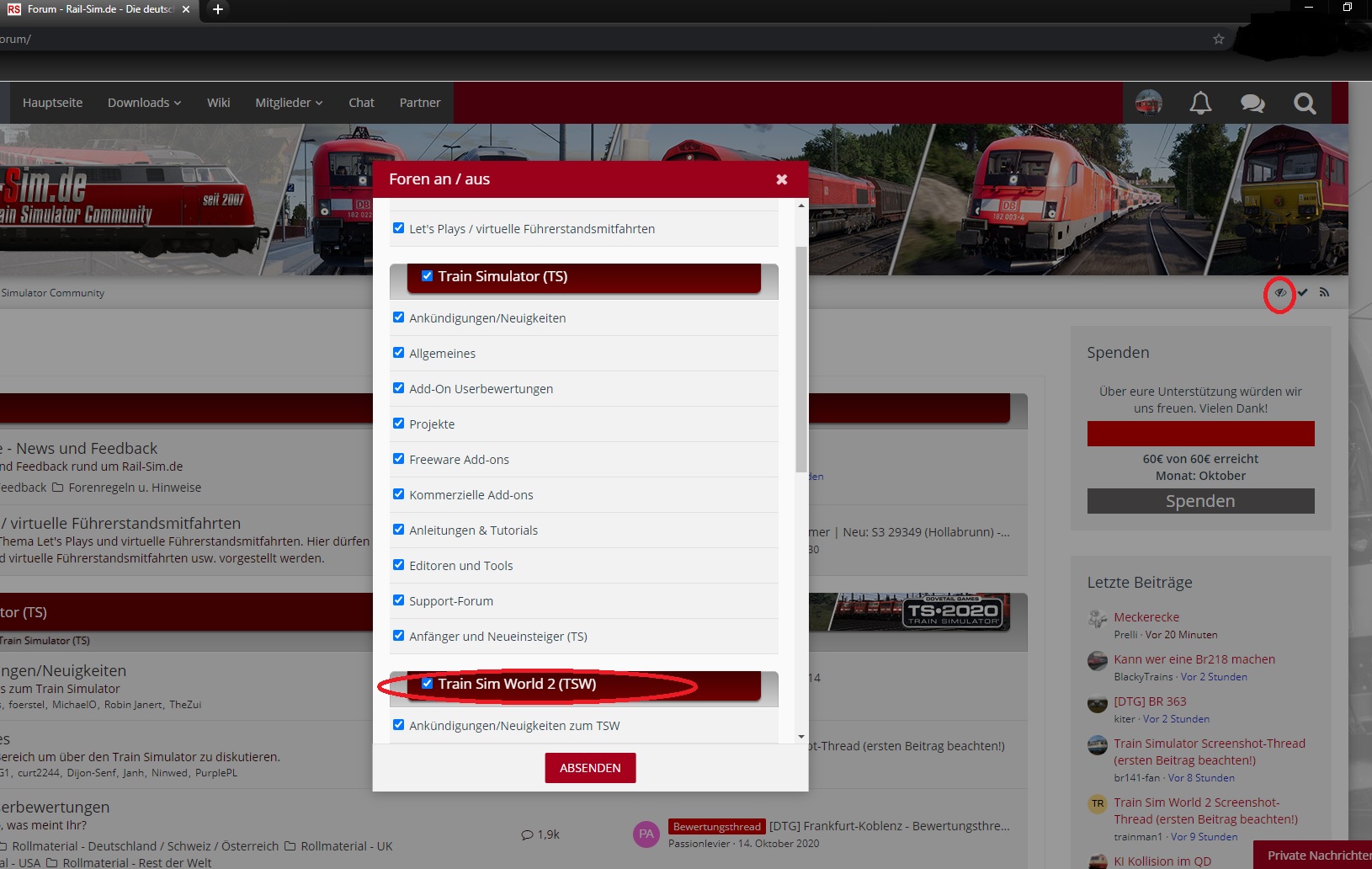Close the Rail-Sim.de browser tab
Screen dimensions: 1372x869
point(186,9)
